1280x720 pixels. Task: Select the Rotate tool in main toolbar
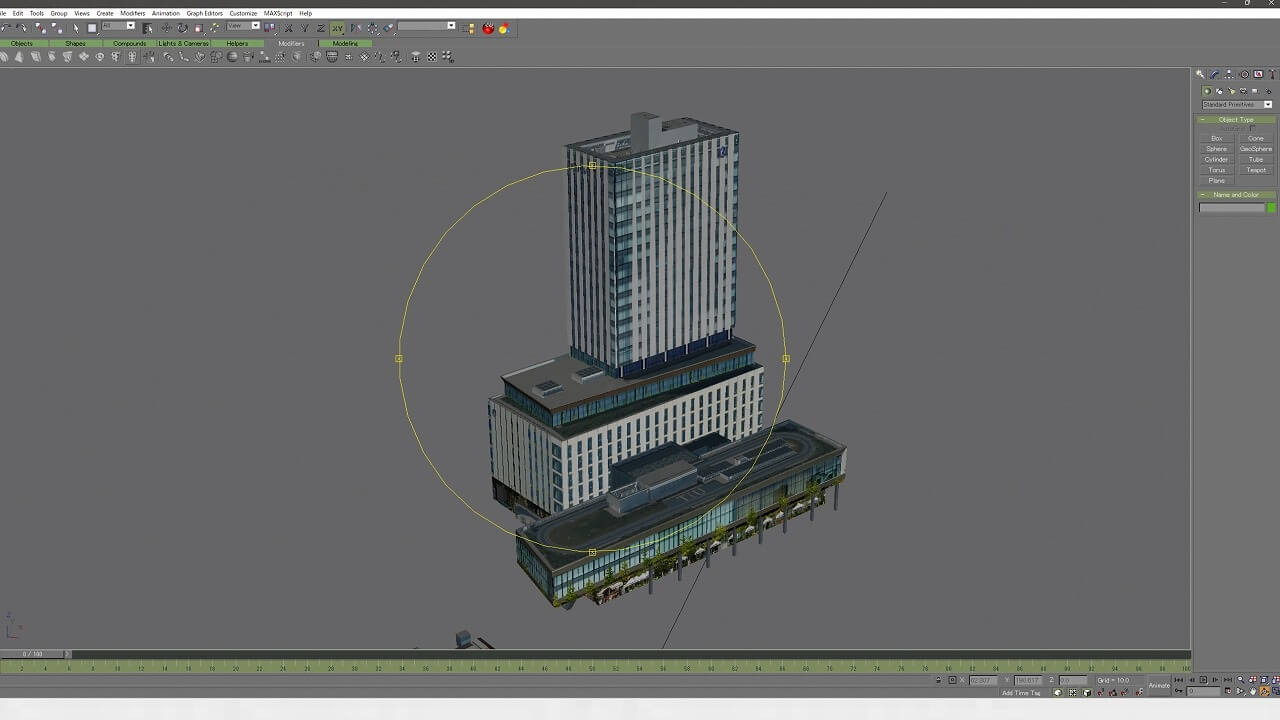click(182, 28)
